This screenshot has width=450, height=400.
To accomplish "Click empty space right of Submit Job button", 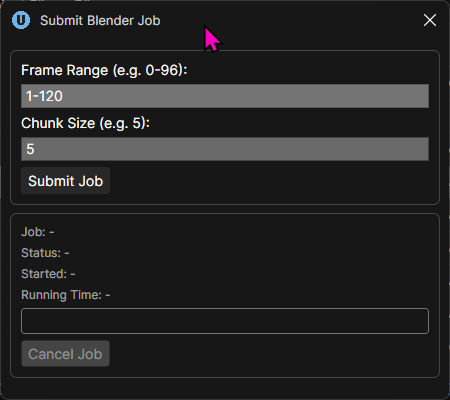I will 267,181.
